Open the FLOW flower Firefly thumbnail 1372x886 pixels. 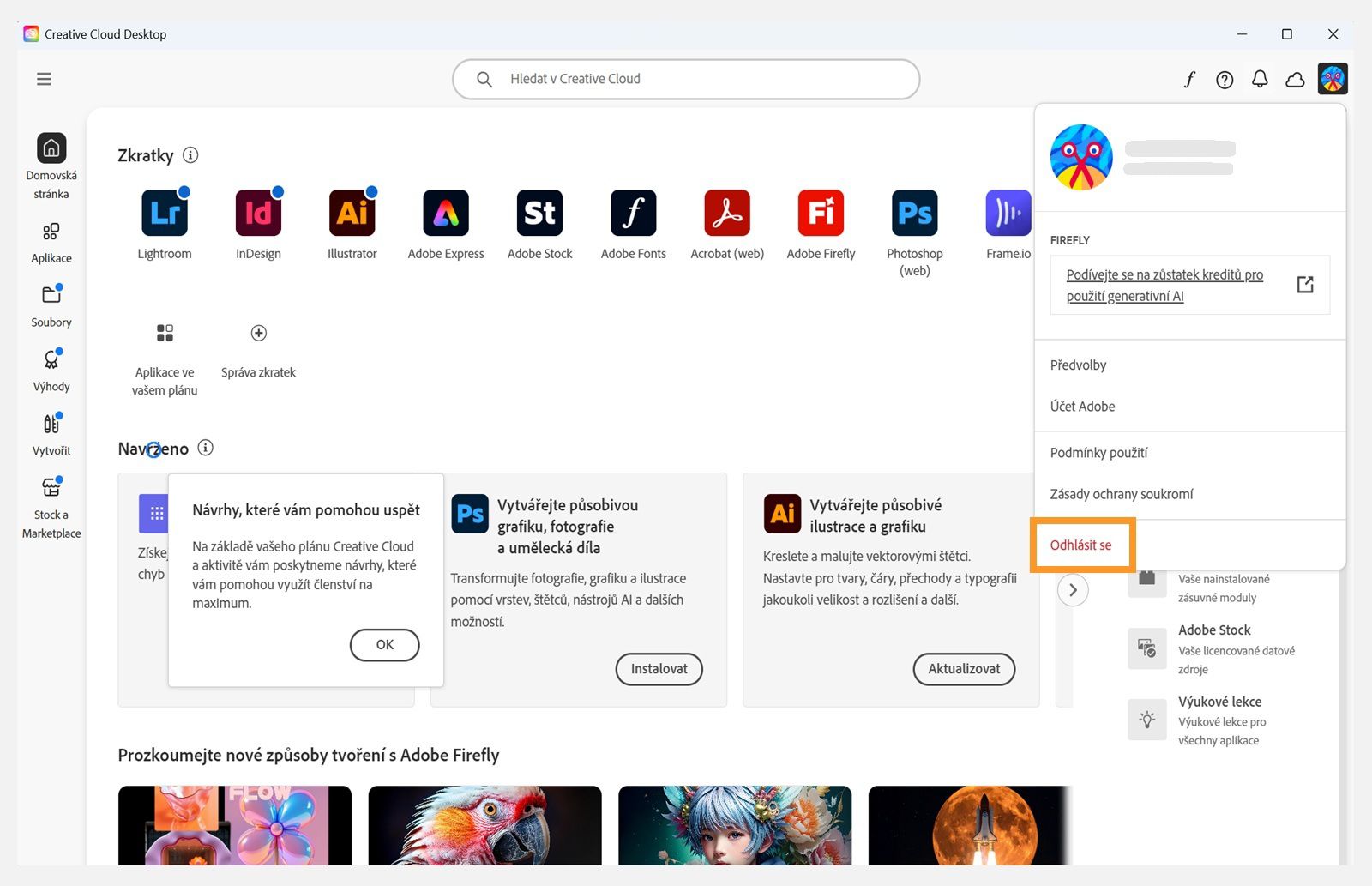pyautogui.click(x=235, y=825)
